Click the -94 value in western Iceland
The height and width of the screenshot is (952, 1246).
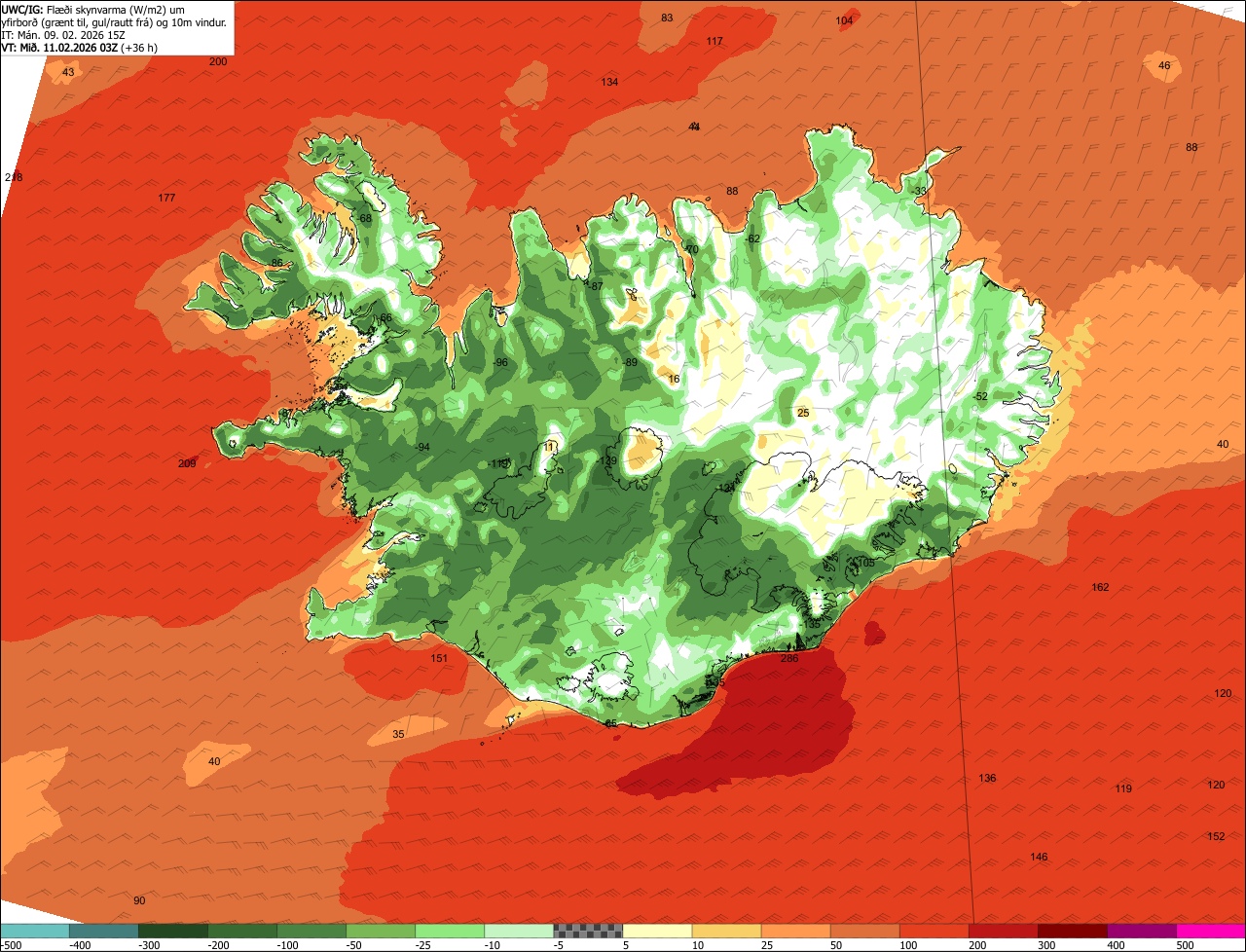(421, 448)
